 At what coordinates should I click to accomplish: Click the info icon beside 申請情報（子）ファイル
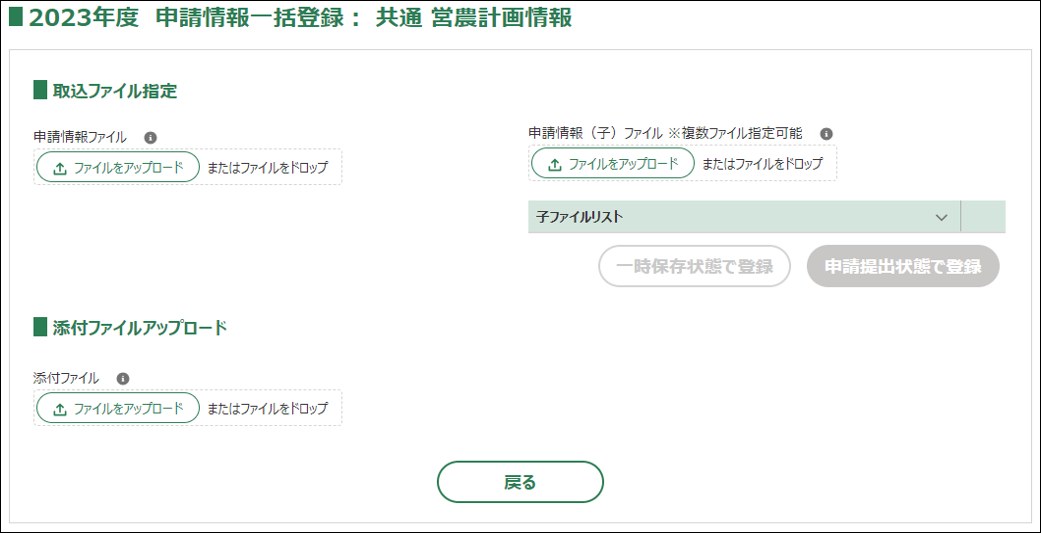coord(826,133)
